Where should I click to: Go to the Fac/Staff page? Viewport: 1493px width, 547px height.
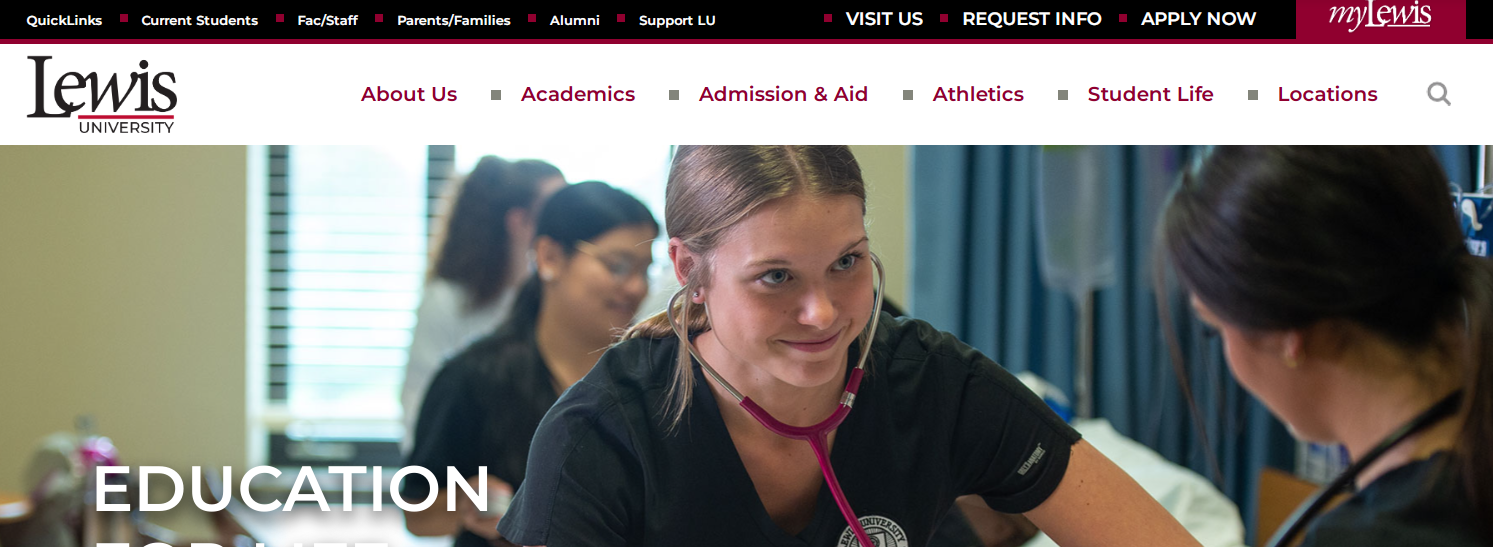pyautogui.click(x=327, y=20)
